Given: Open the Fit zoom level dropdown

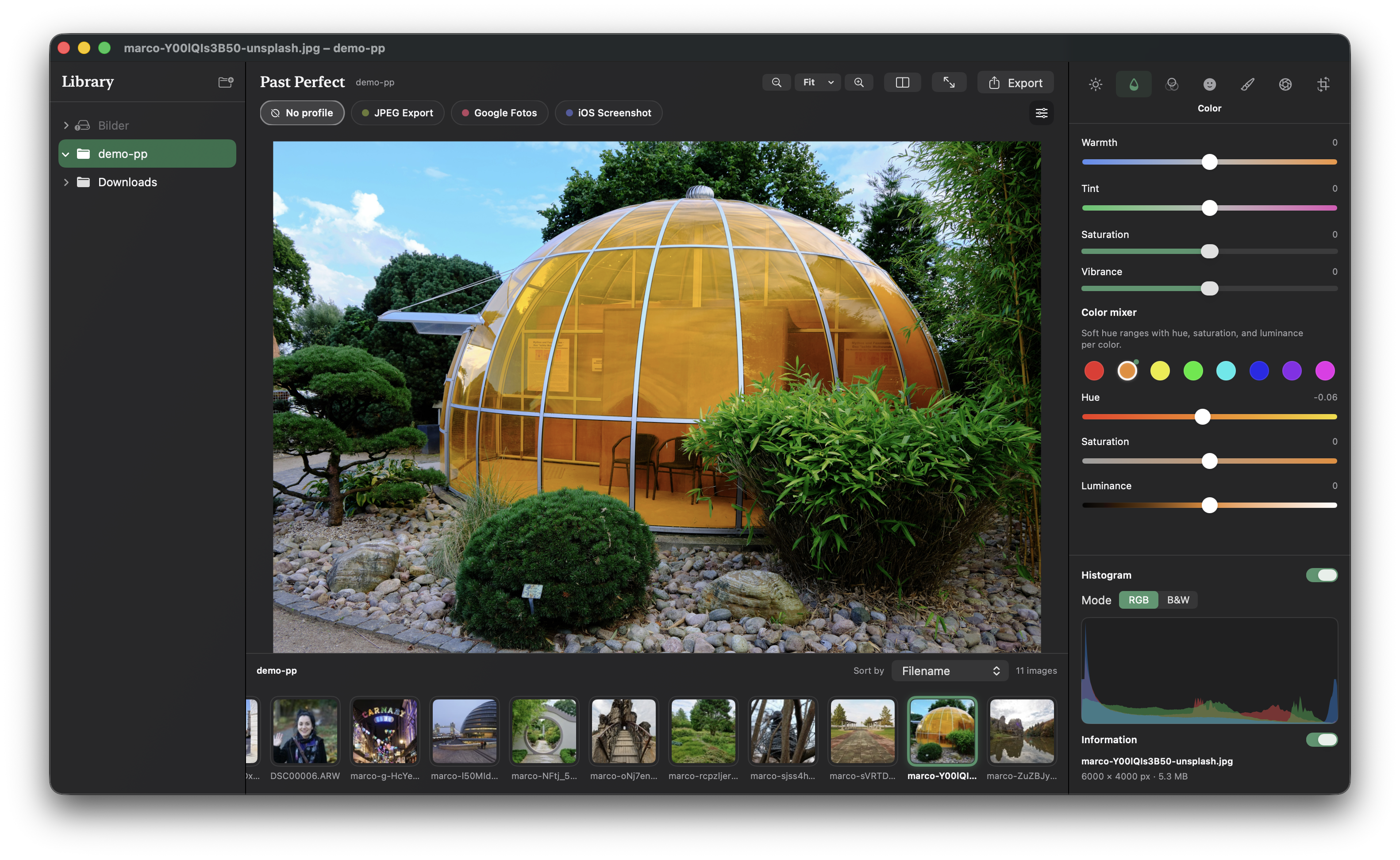Looking at the screenshot, I should [x=818, y=82].
